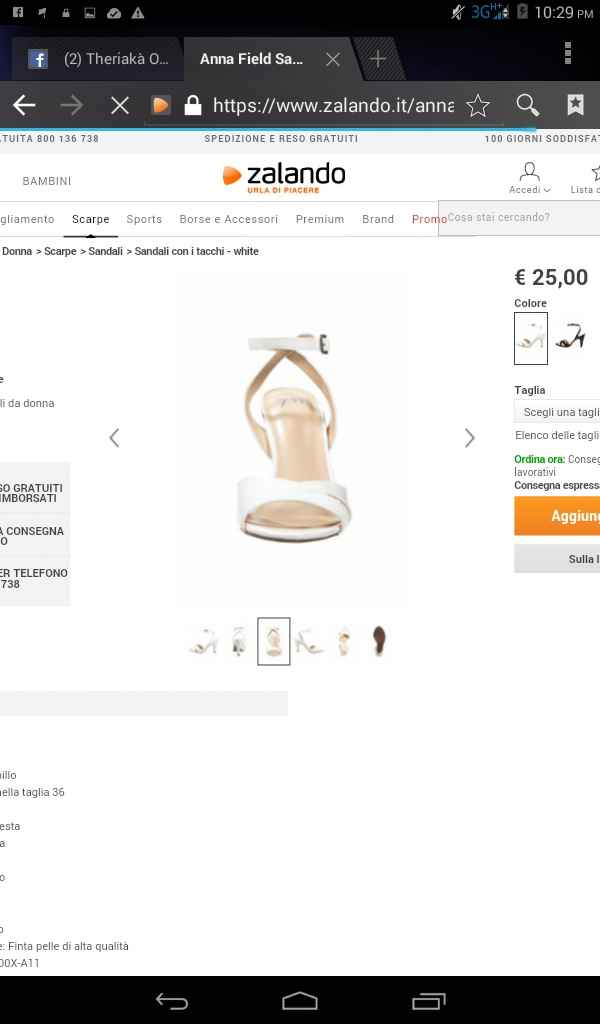Show the next product image with right arrow
This screenshot has width=600, height=1024.
(x=470, y=437)
